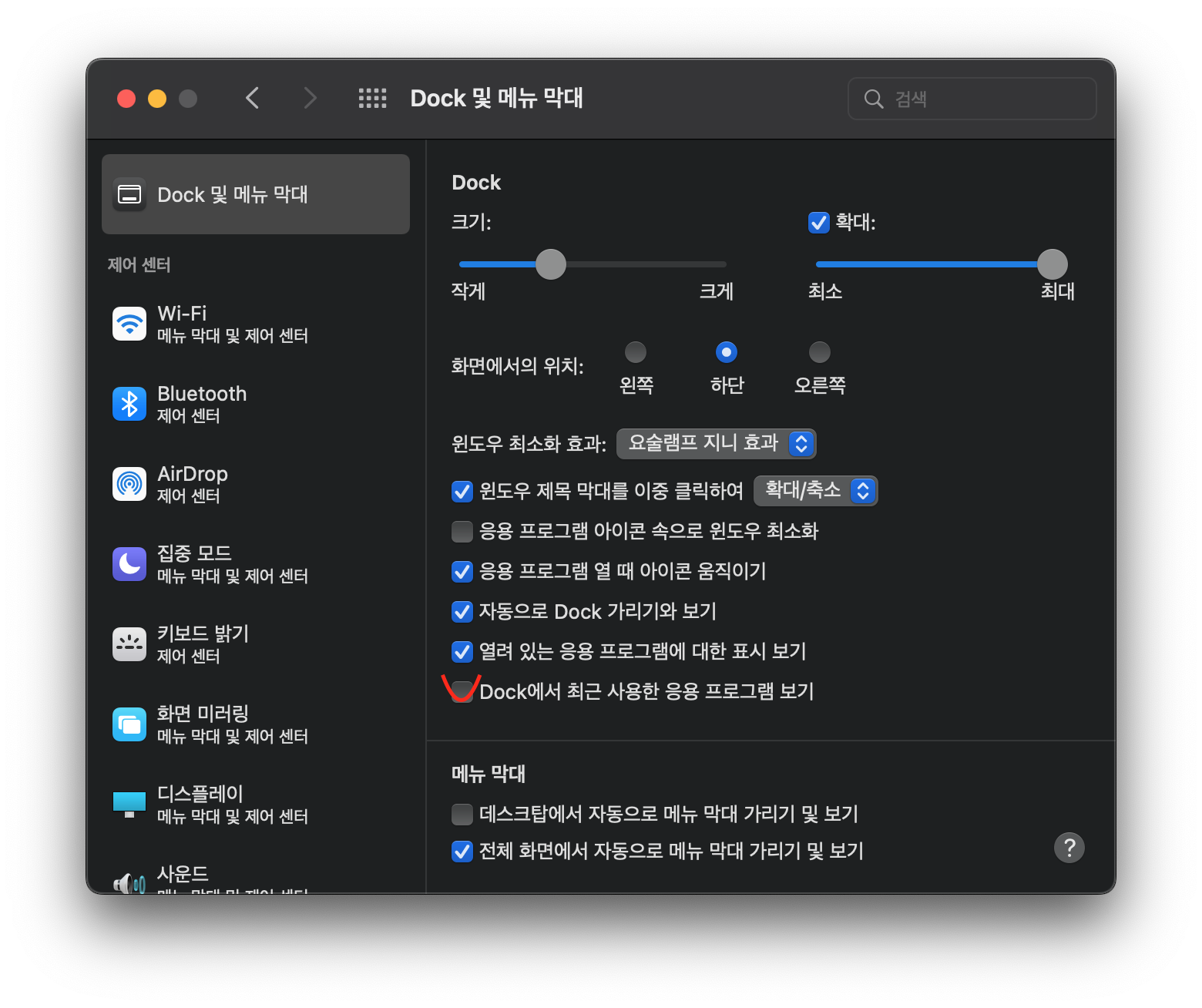The image size is (1202, 1008).
Task: Click the AirDrop icon in sidebar
Action: pos(129,484)
